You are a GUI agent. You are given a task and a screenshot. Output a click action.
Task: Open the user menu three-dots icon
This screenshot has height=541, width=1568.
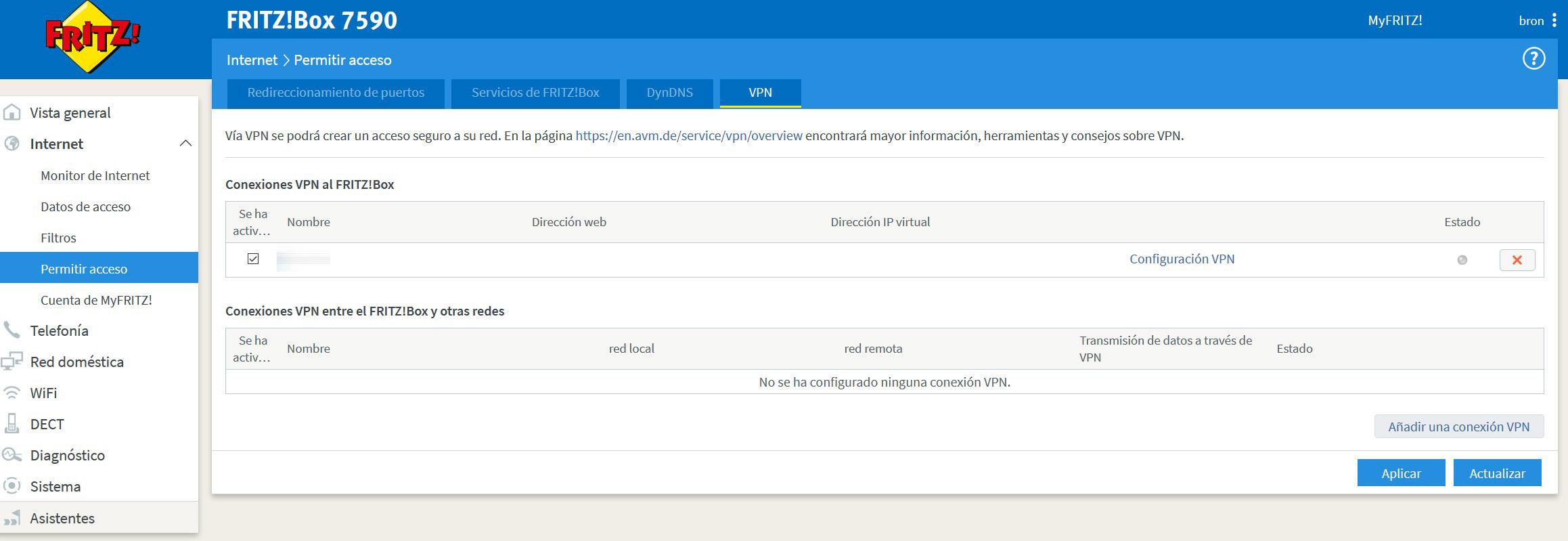point(1554,20)
